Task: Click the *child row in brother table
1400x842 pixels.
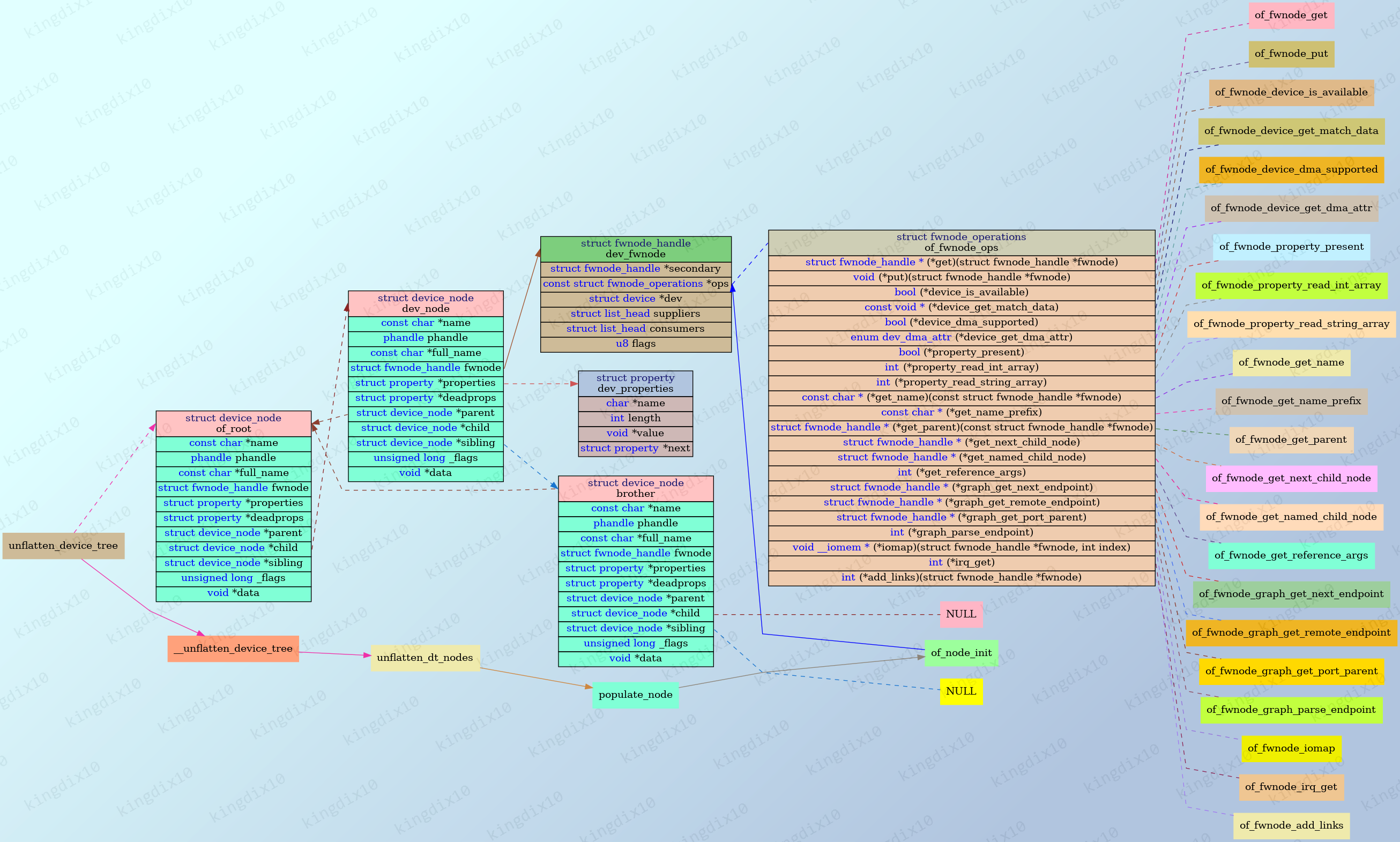Action: click(635, 614)
